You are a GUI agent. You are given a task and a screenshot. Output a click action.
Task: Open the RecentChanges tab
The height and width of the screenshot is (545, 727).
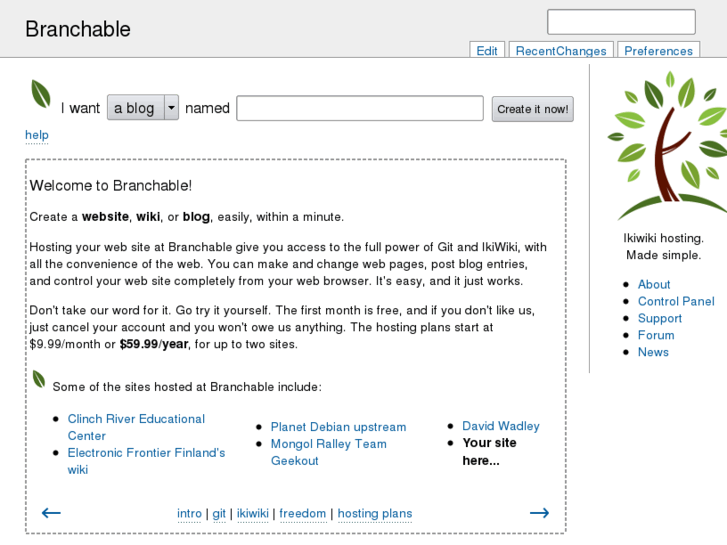[561, 51]
